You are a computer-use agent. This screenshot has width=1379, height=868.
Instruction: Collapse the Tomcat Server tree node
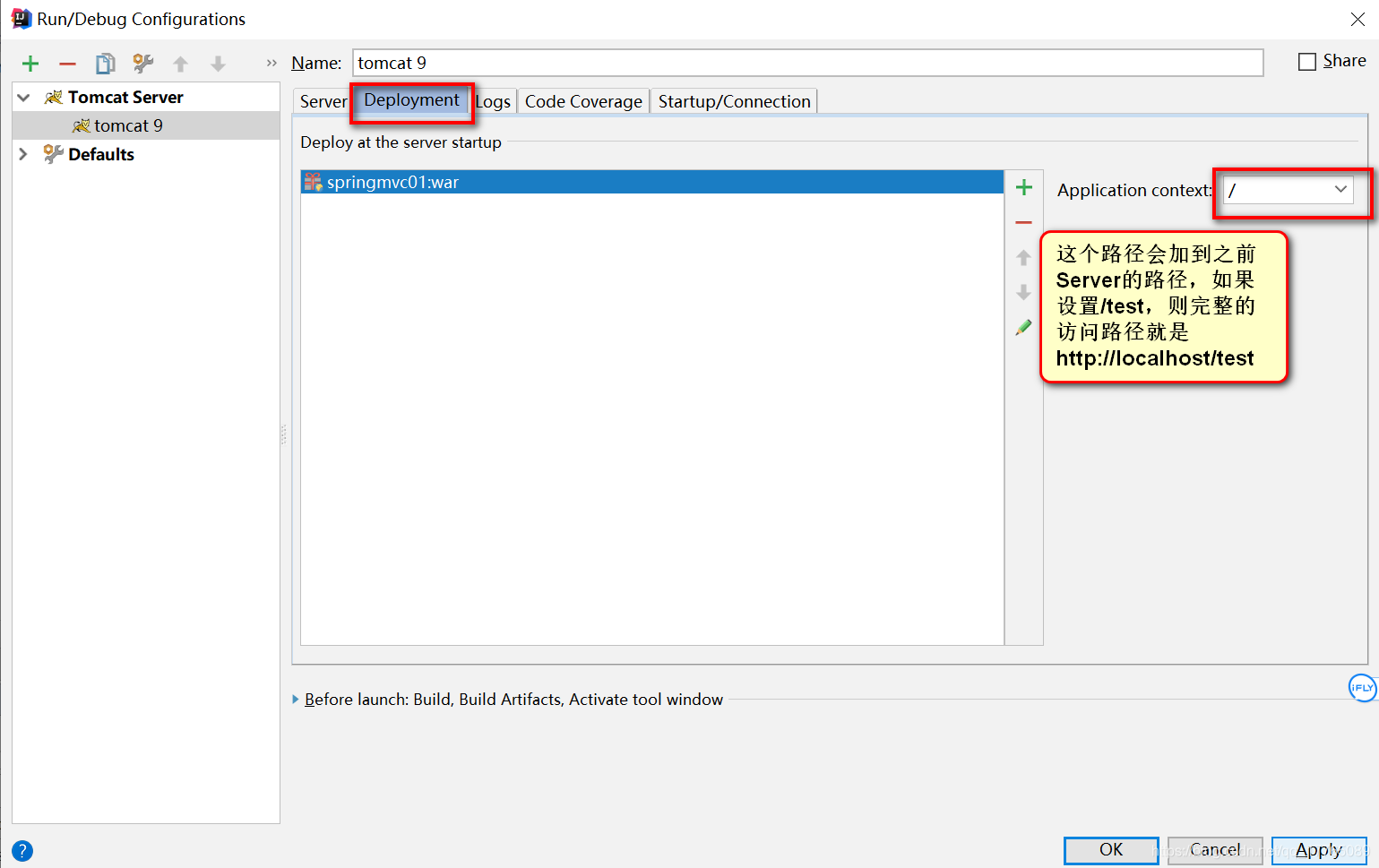pos(24,97)
